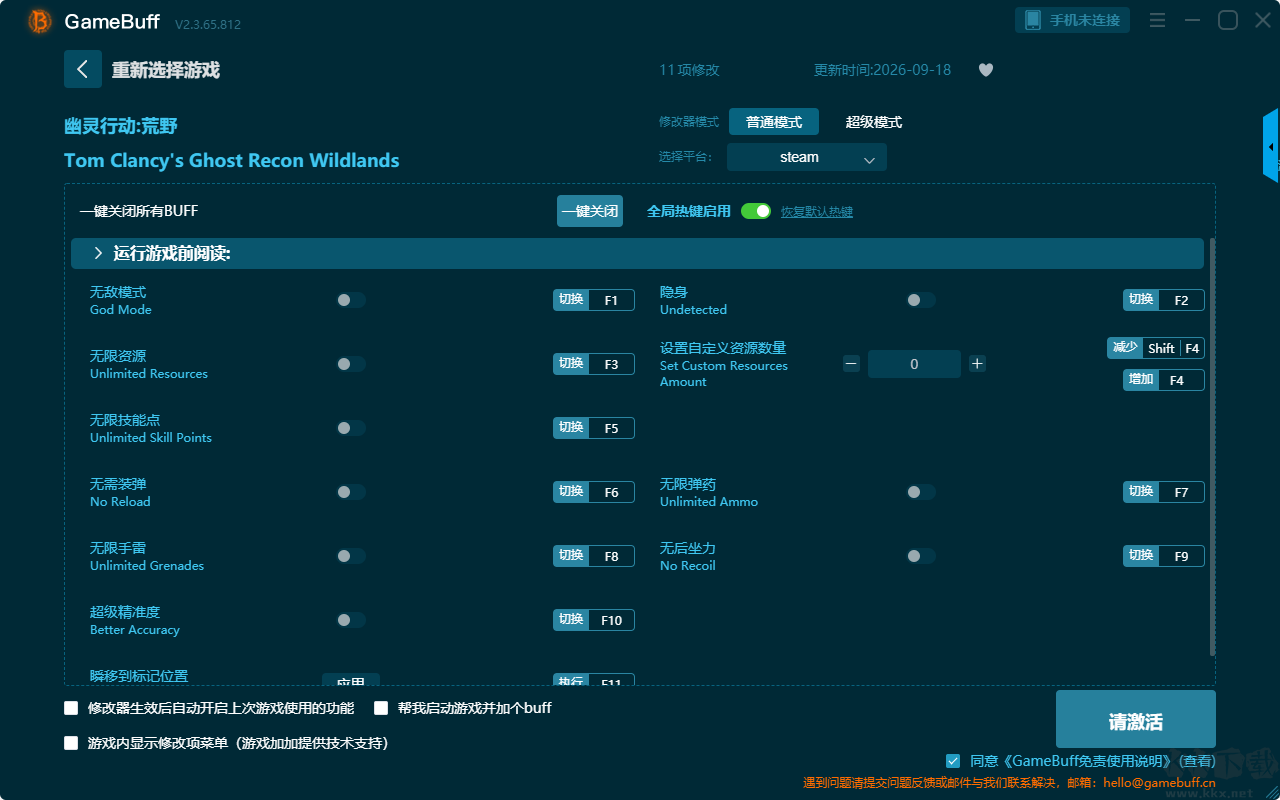Viewport: 1280px width, 800px height.
Task: Click the F7 Unlimited Ammo hotkey button
Action: (1164, 492)
